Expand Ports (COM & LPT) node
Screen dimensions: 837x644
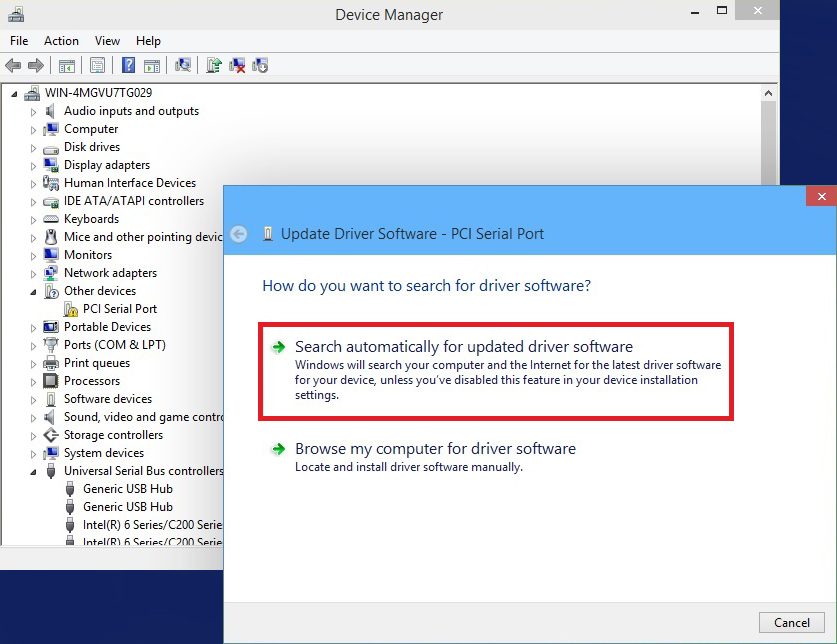pyautogui.click(x=33, y=345)
